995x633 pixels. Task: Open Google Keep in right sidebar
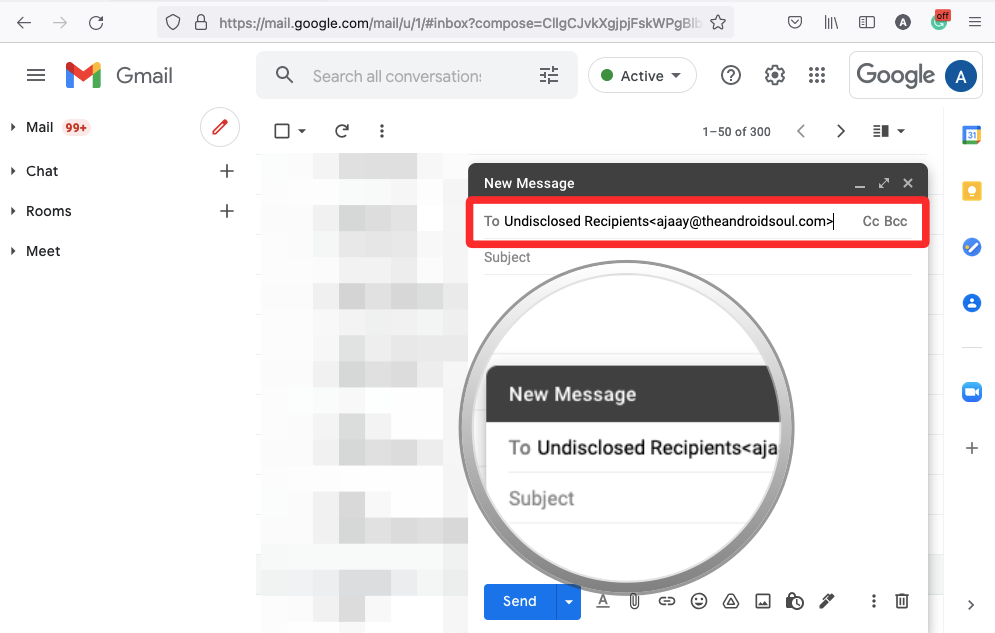coord(971,190)
